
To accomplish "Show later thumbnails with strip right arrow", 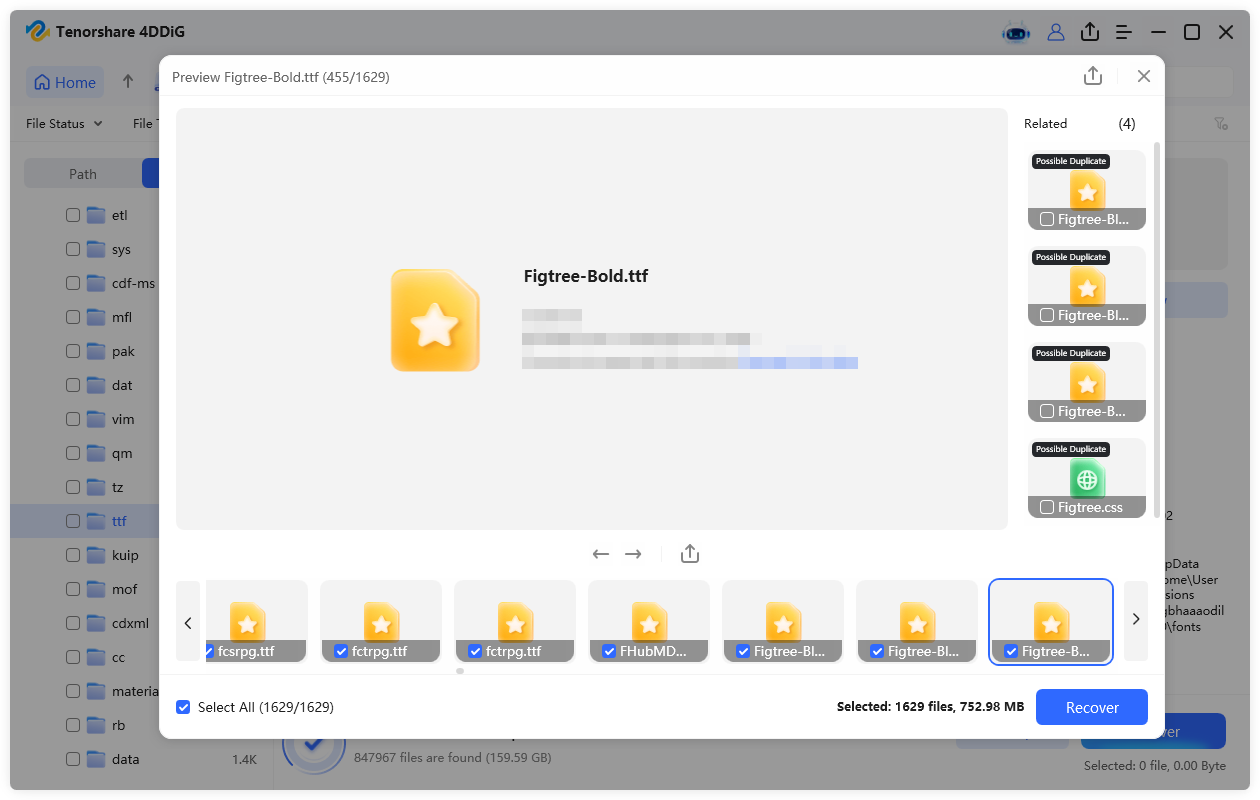I will (x=1136, y=621).
